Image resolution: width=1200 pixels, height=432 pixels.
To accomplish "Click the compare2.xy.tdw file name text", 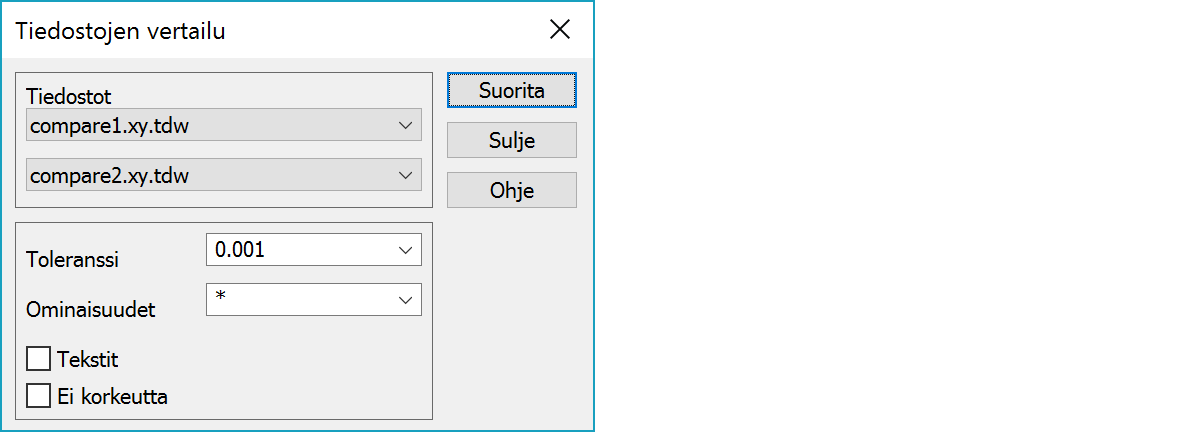I will 110,176.
